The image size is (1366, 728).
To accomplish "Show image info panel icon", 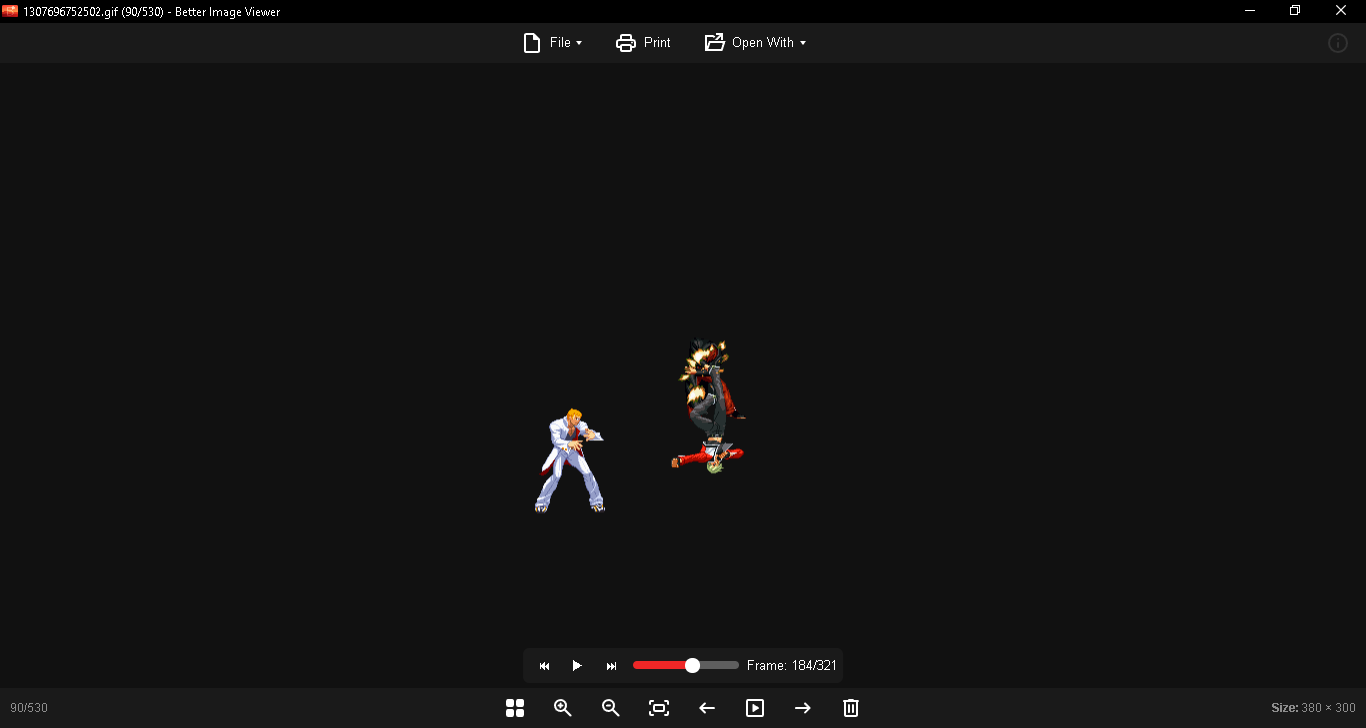I will point(1338,43).
